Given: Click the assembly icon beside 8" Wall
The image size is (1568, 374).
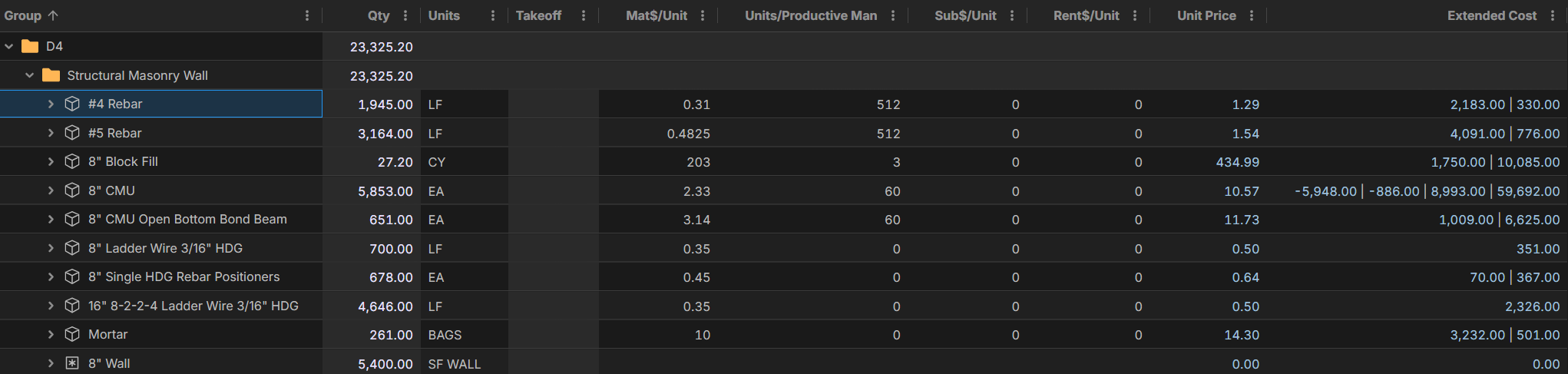Looking at the screenshot, I should [x=72, y=363].
